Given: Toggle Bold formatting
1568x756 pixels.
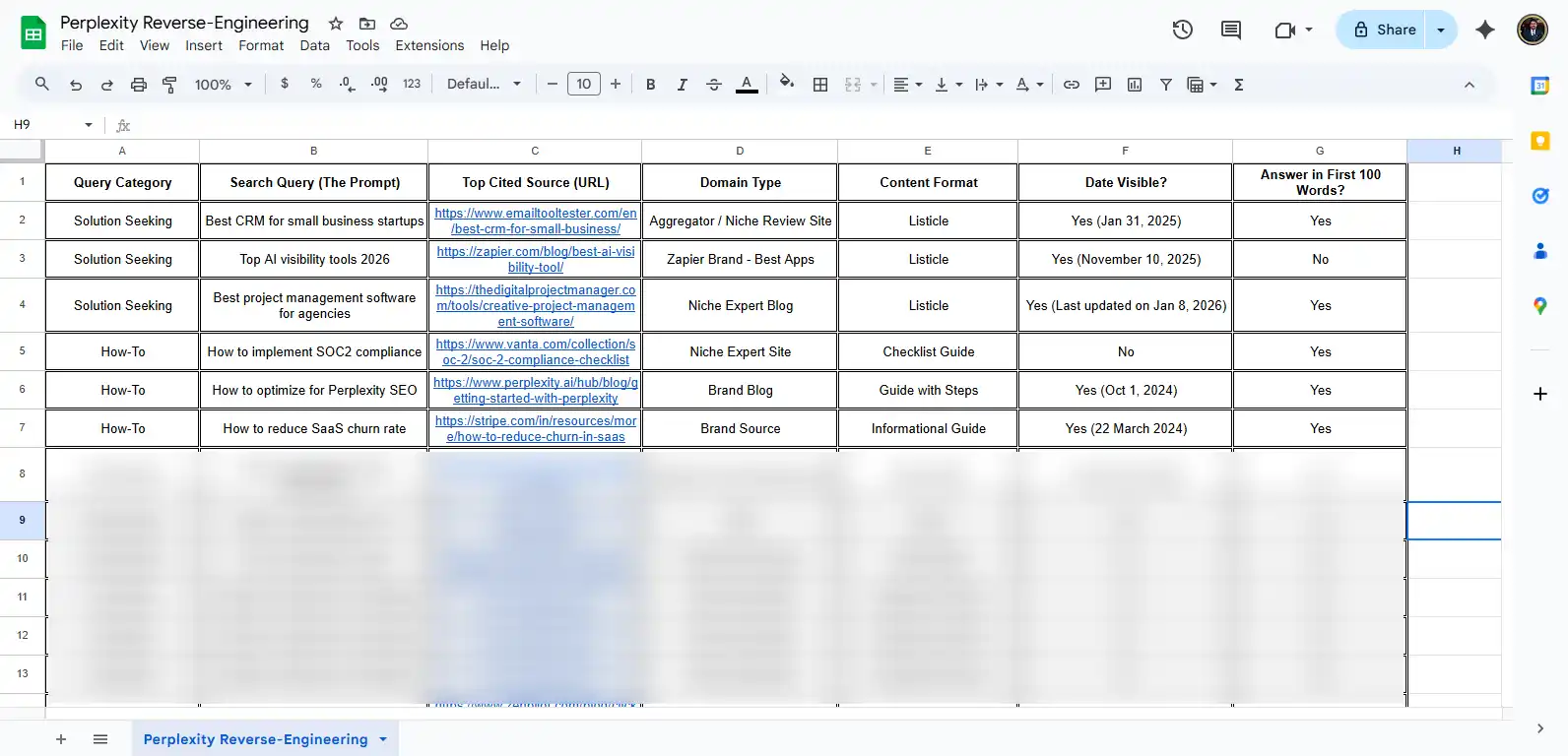Looking at the screenshot, I should pyautogui.click(x=650, y=85).
